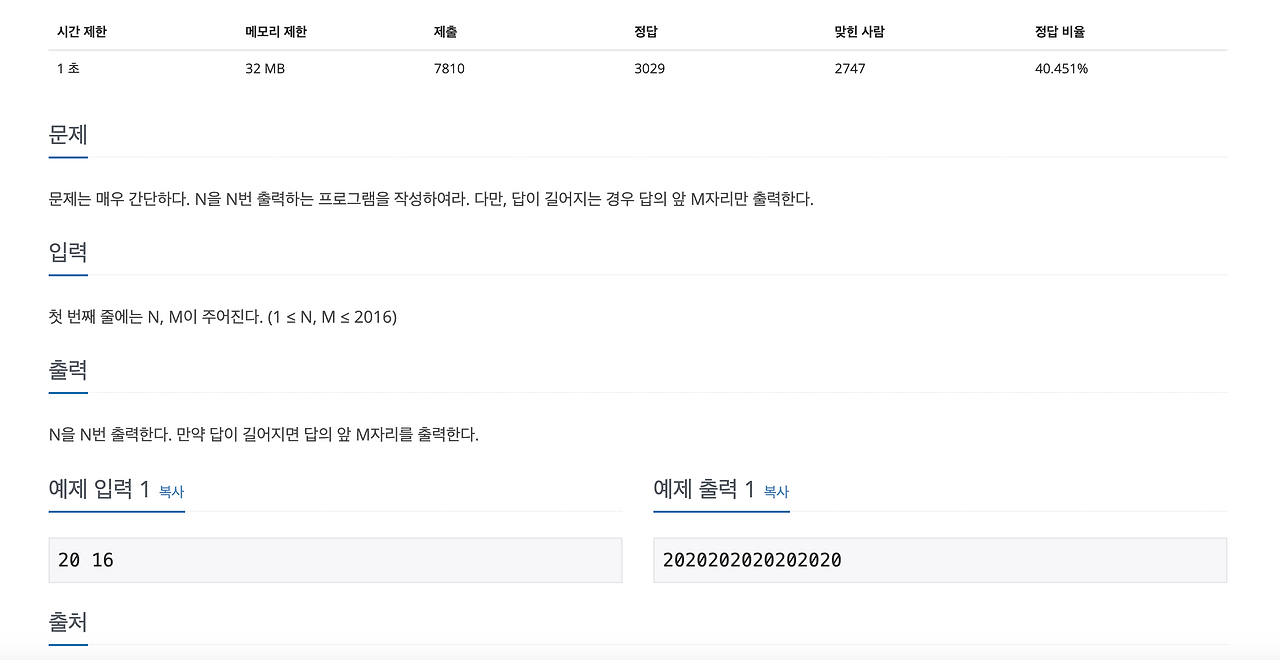
Task: Select the 출력 section heading
Action: (67, 370)
